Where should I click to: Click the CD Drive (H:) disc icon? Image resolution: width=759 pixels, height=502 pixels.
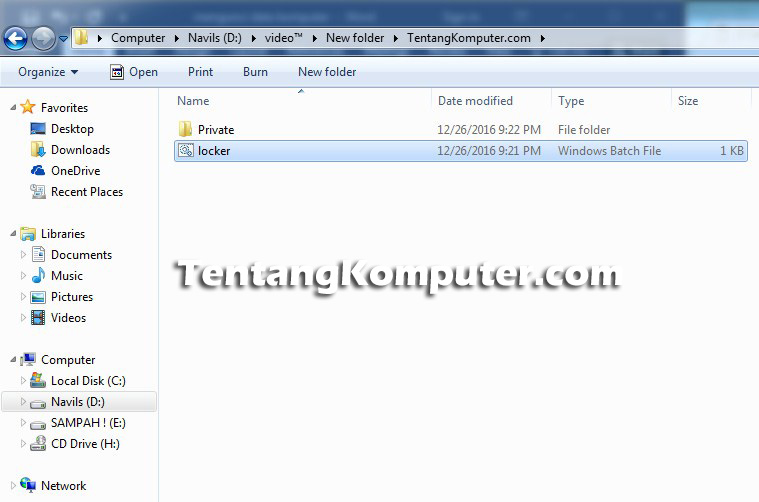38,443
